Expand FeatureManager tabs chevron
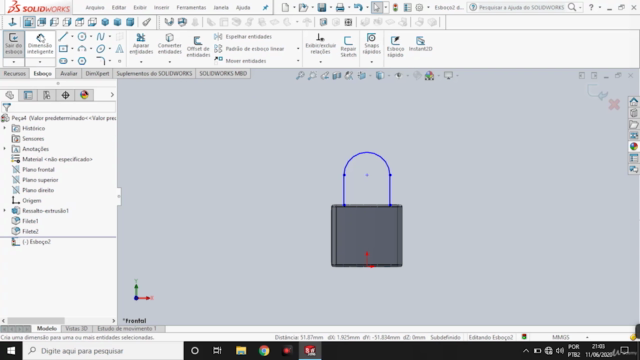 [x=112, y=95]
